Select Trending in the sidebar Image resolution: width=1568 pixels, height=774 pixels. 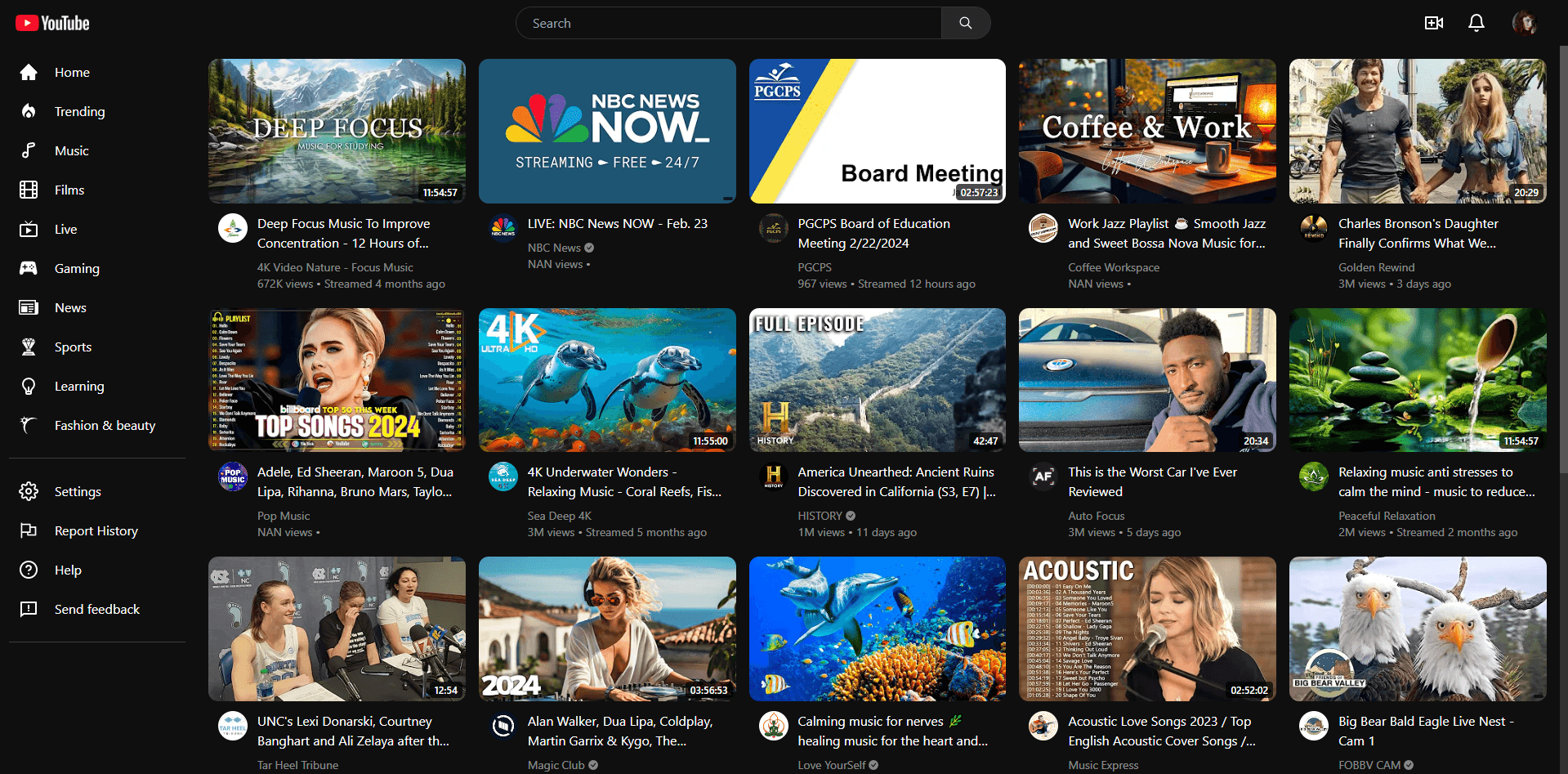point(79,111)
